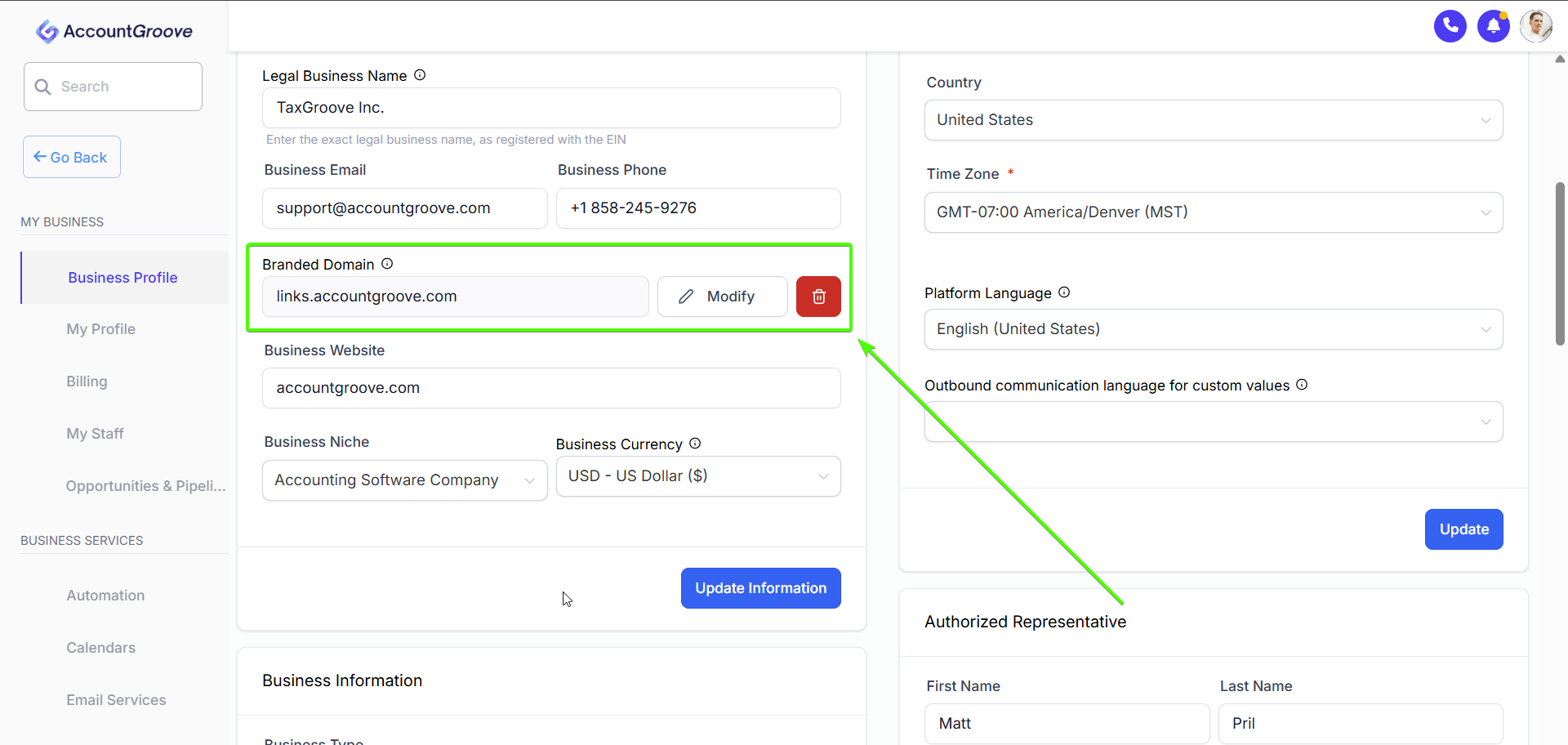Click the Update Information button
The width and height of the screenshot is (1568, 745).
[x=761, y=588]
